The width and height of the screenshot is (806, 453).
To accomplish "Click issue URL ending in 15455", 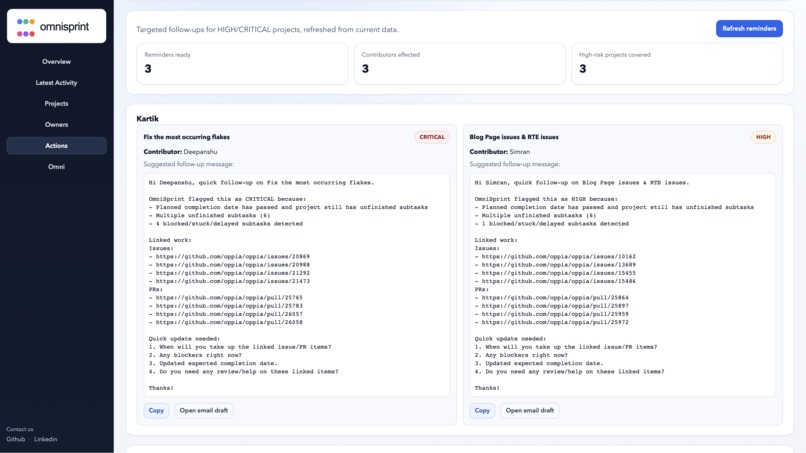I will click(559, 273).
